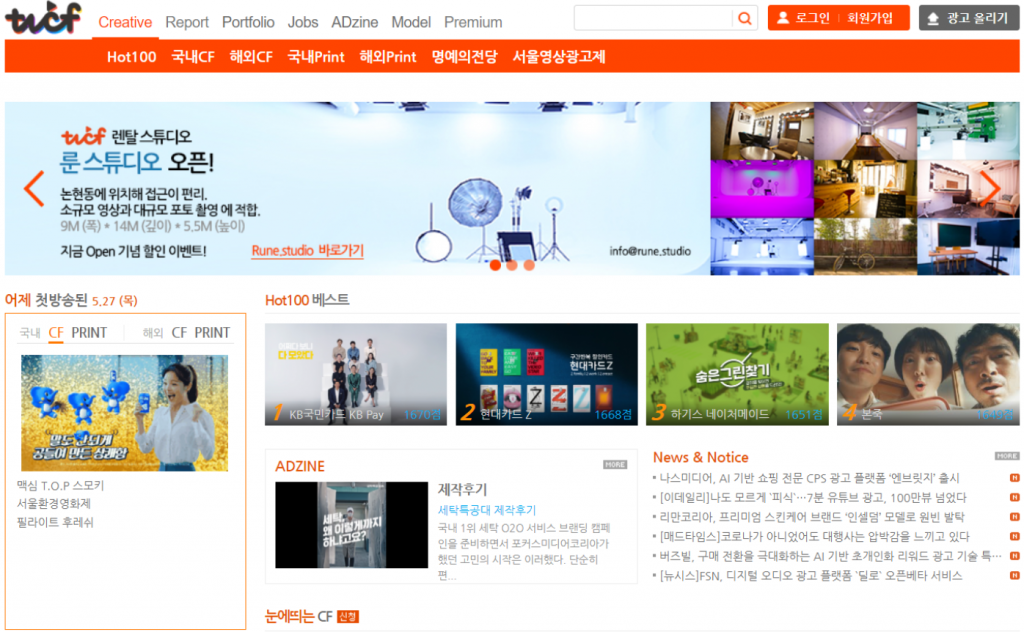
Task: Open the ADZINE video thumbnail
Action: (351, 525)
